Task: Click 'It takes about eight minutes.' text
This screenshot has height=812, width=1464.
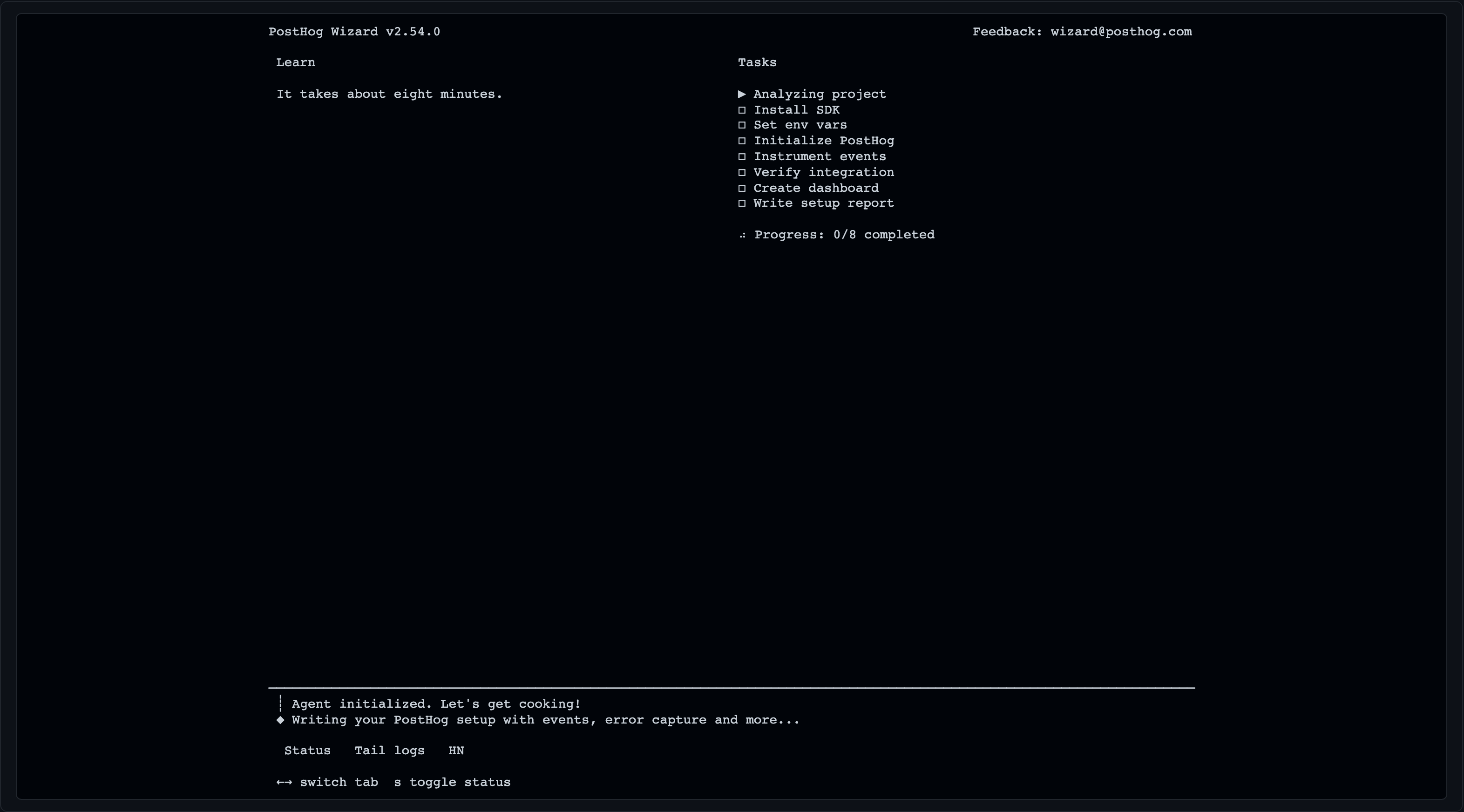Action: point(389,95)
